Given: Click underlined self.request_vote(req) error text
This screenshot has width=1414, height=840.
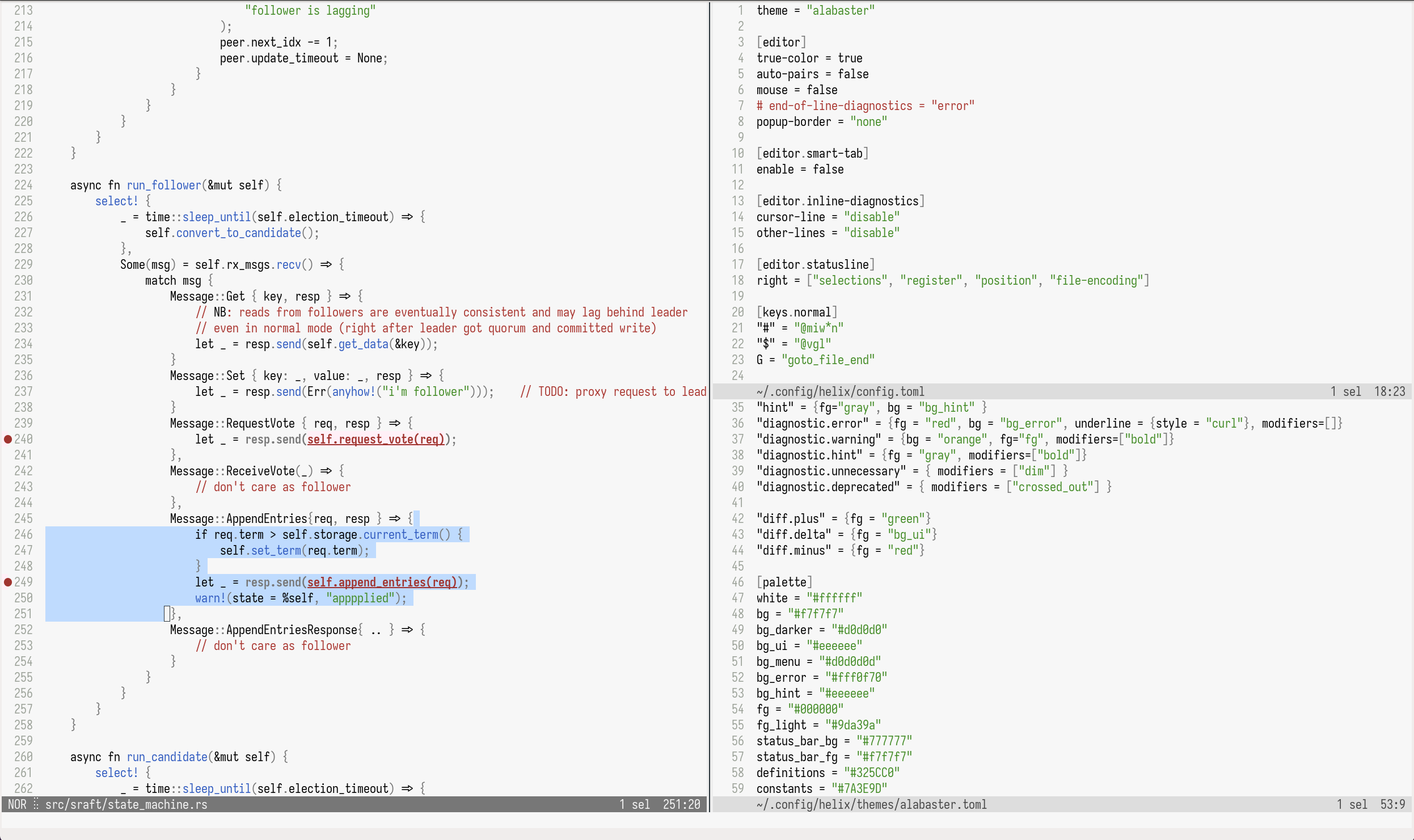Looking at the screenshot, I should click(x=376, y=439).
